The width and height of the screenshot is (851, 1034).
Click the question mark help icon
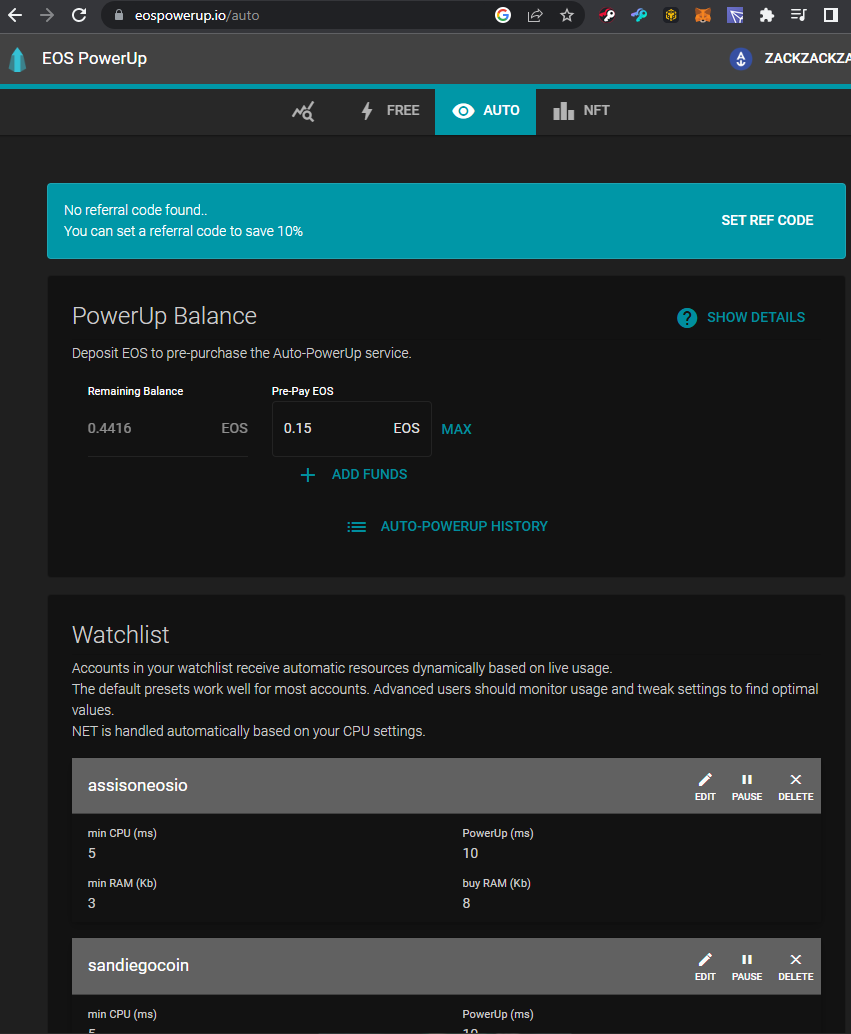pyautogui.click(x=687, y=318)
